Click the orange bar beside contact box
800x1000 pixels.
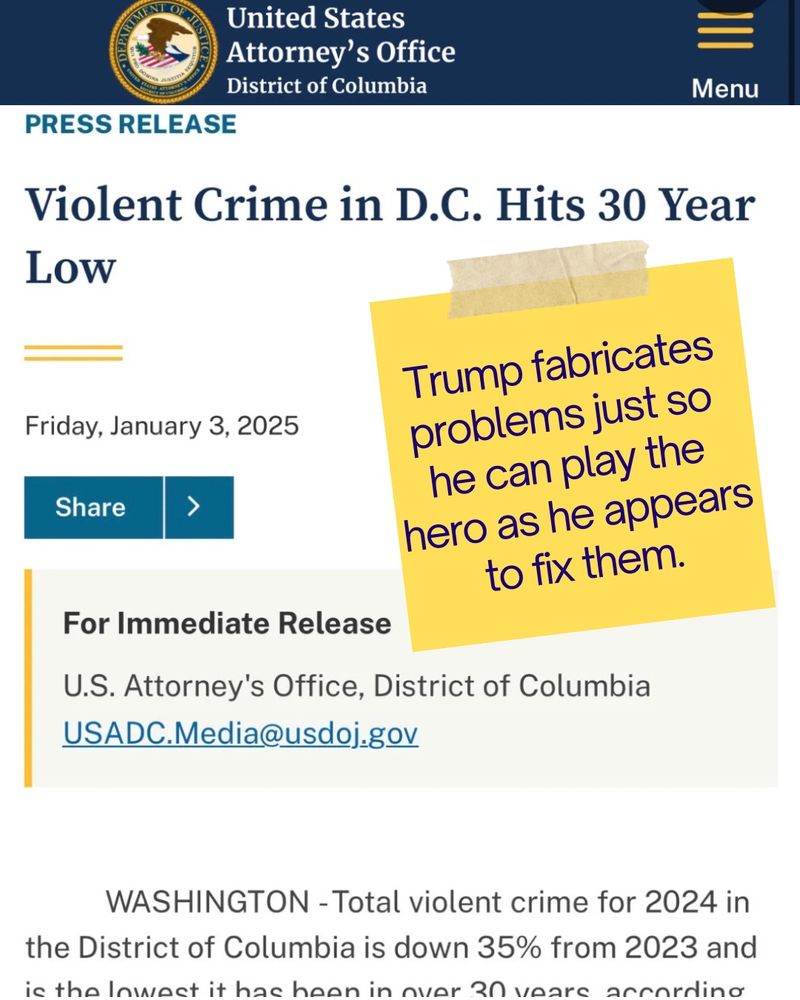click(x=28, y=678)
